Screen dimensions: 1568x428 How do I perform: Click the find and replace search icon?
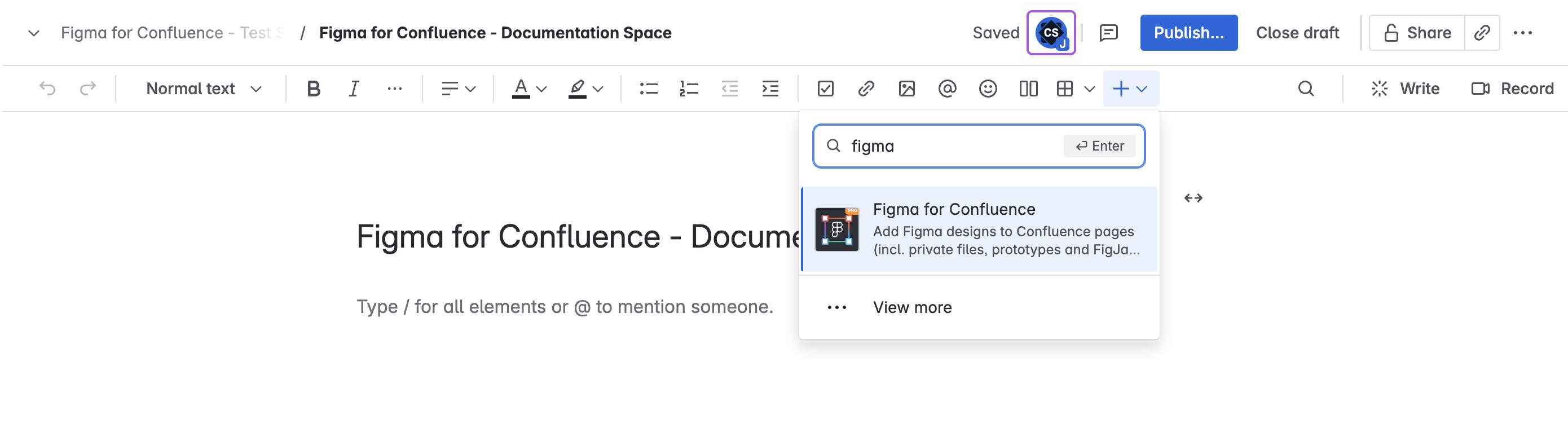(x=1306, y=89)
